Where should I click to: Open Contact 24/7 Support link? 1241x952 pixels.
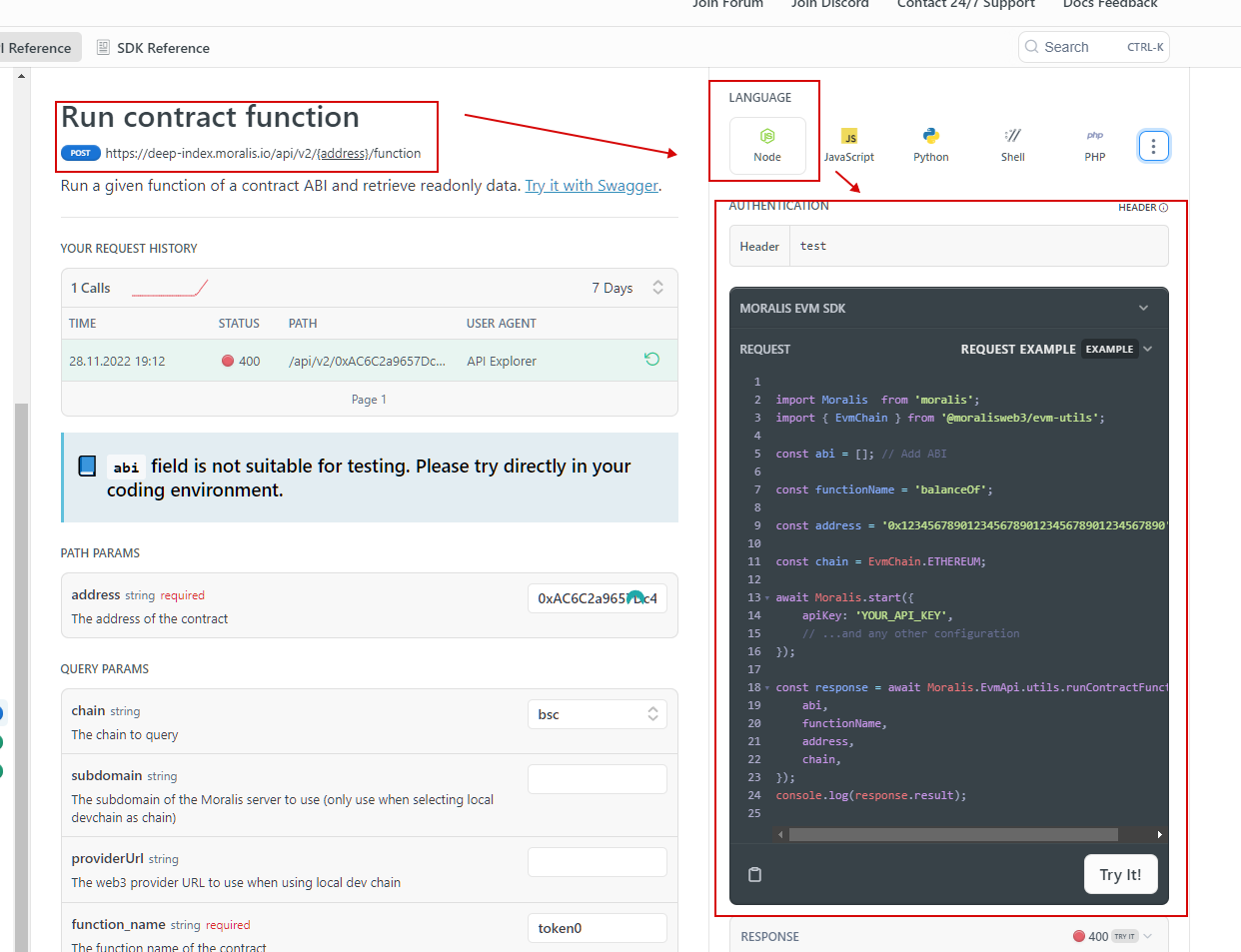[966, 4]
